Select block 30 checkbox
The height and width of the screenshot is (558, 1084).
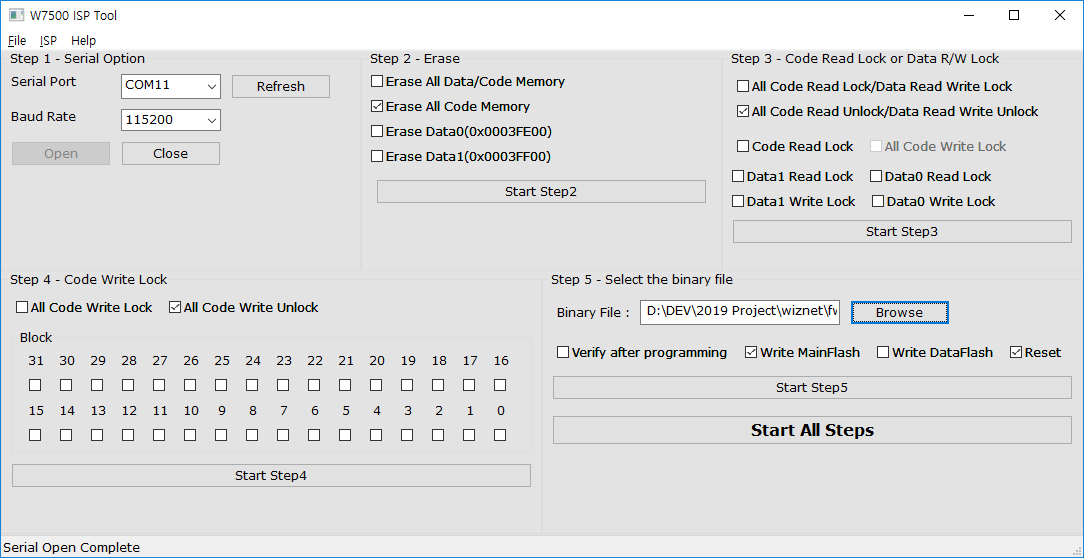click(66, 385)
